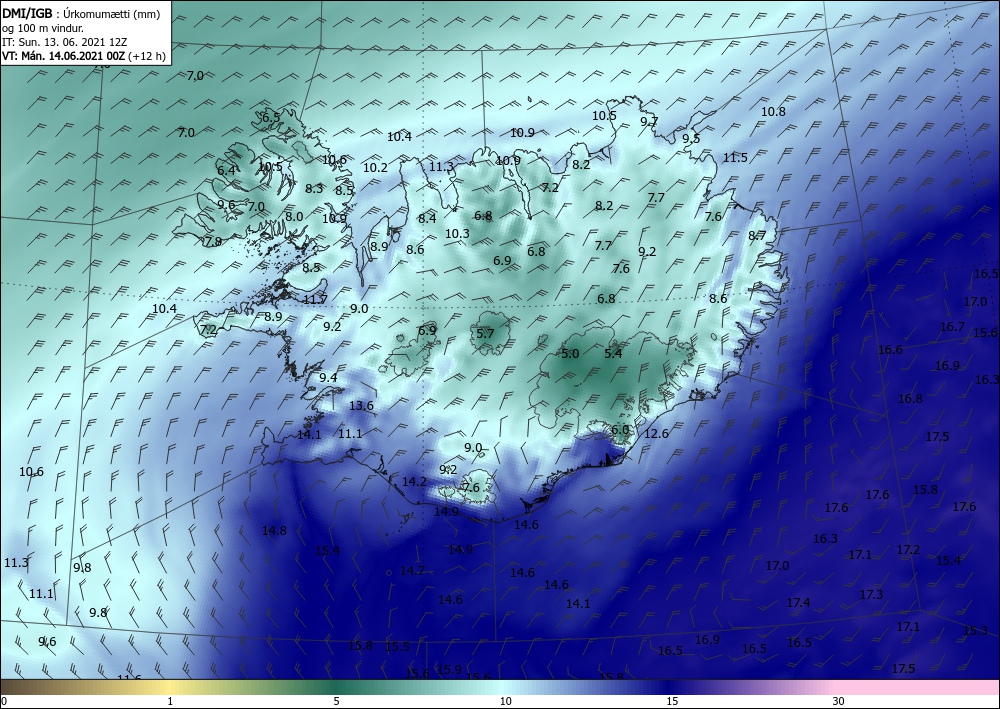Click the 8.4 value label
The width and height of the screenshot is (1000, 709).
pos(427,219)
